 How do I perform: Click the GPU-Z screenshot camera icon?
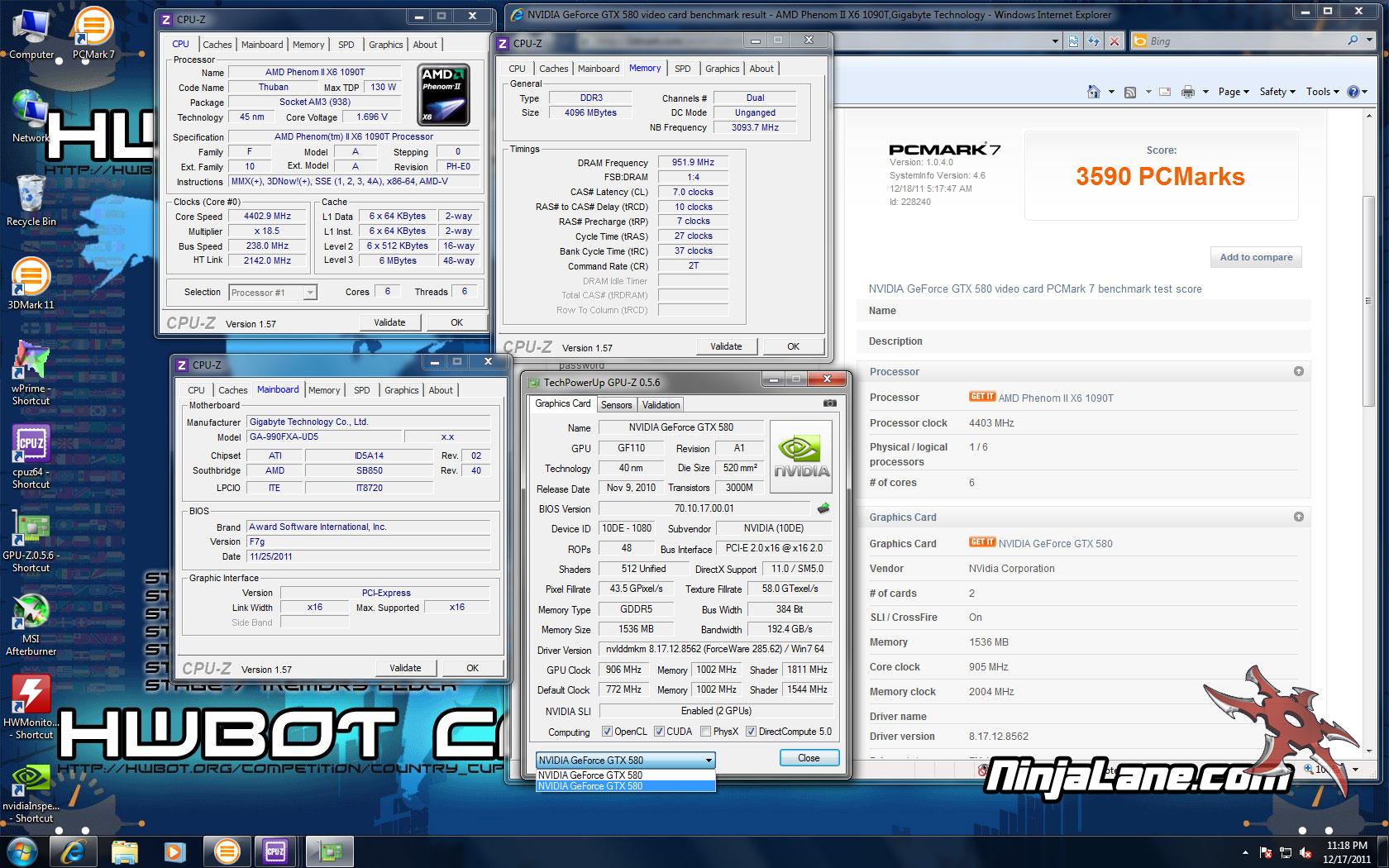[830, 403]
